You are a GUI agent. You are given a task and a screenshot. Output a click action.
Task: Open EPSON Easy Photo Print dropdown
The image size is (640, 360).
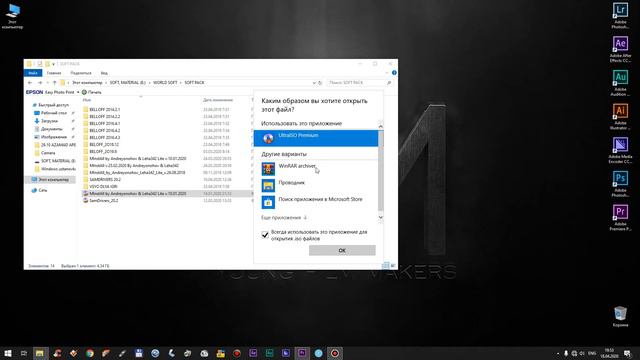click(78, 92)
